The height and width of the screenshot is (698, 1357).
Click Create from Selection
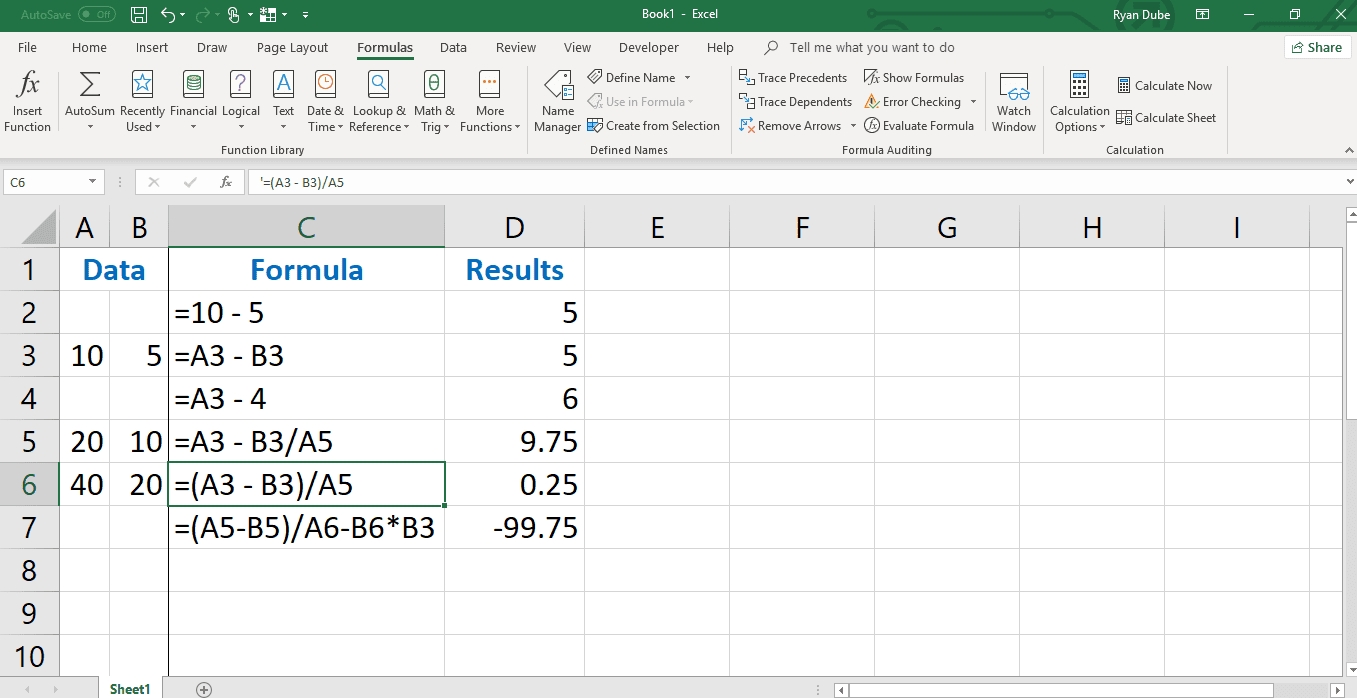654,126
